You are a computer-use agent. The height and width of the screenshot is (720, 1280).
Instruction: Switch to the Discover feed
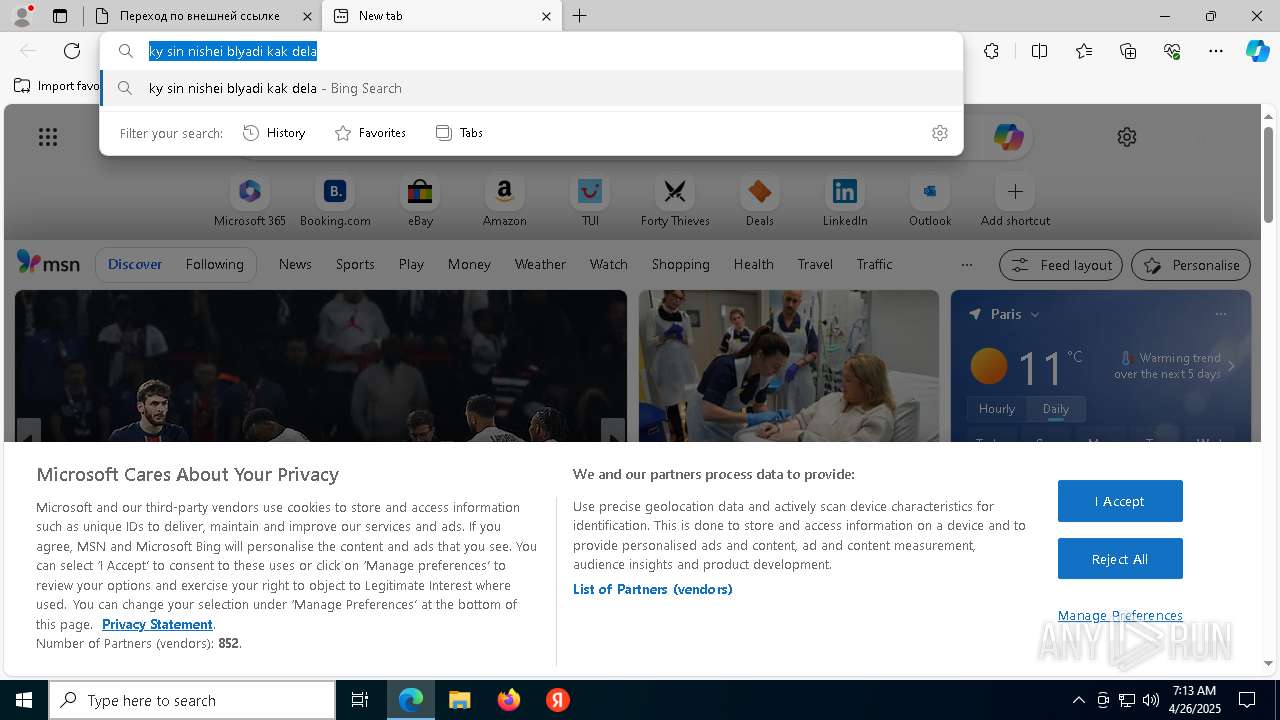click(x=135, y=264)
